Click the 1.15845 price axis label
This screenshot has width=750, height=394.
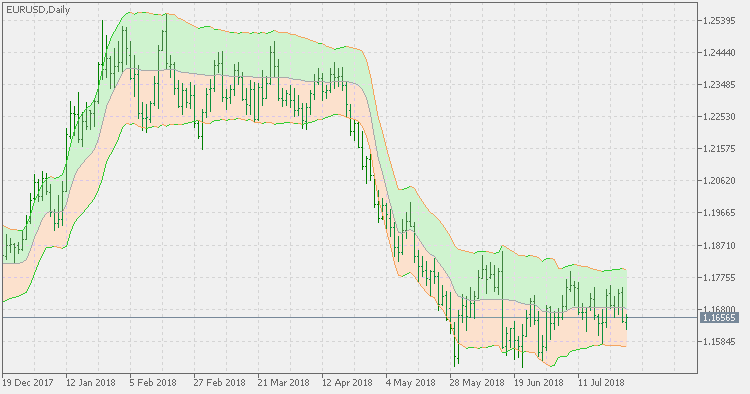click(x=719, y=341)
